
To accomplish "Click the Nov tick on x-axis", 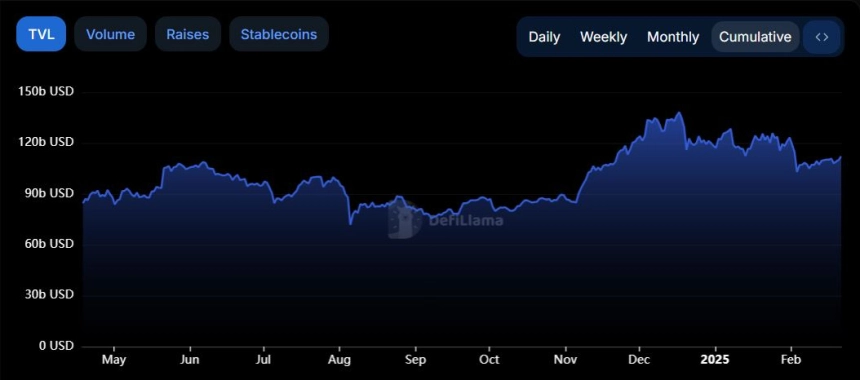I will coord(564,360).
